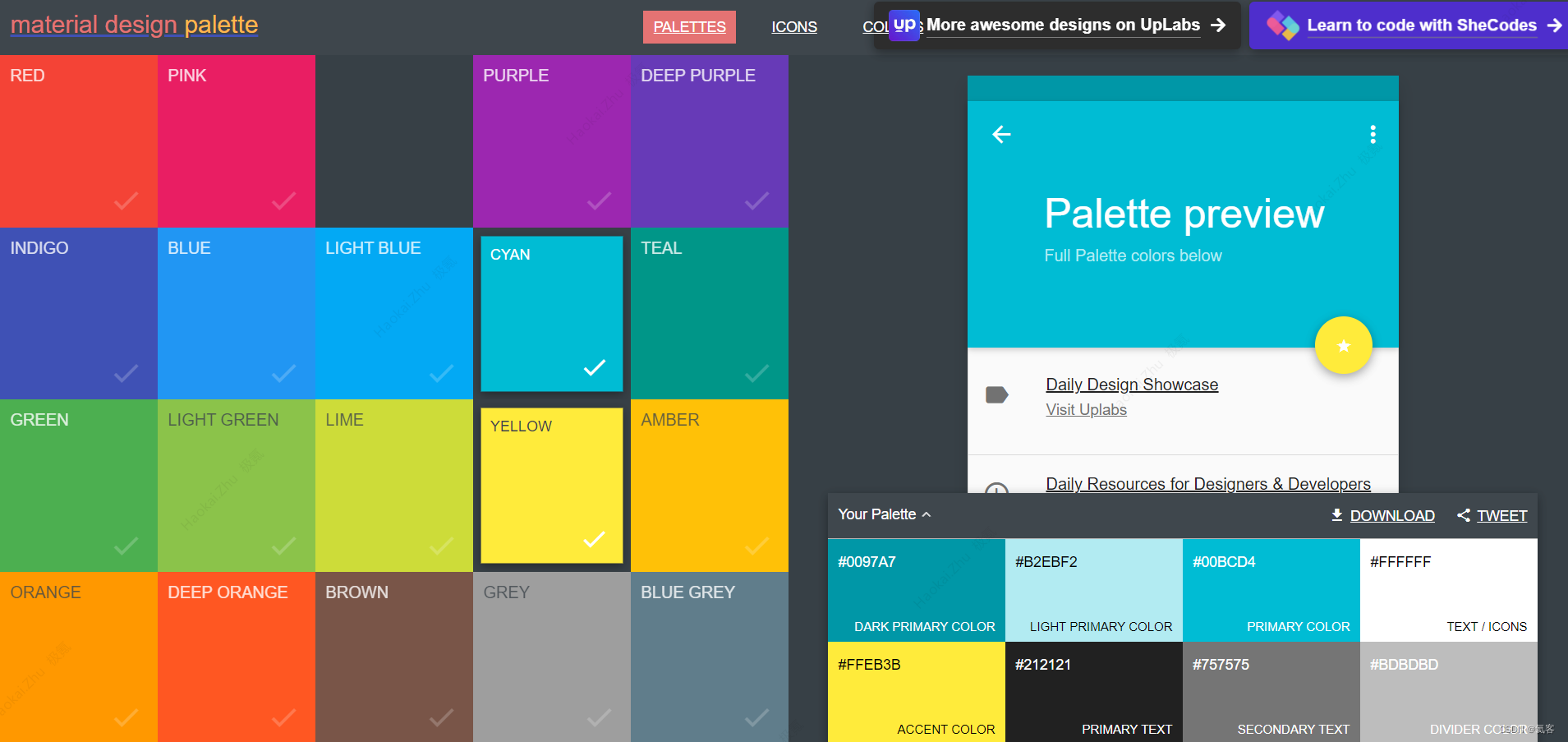Select the Deep Orange color tile
Screen dimensions: 1568x742
tap(237, 657)
